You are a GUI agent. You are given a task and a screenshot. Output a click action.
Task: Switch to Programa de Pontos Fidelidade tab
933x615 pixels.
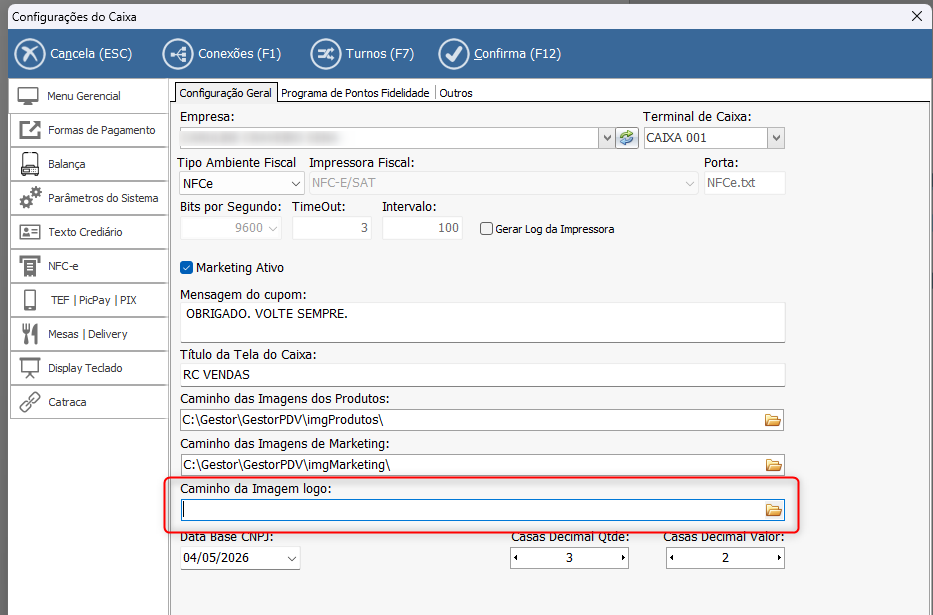coord(355,93)
